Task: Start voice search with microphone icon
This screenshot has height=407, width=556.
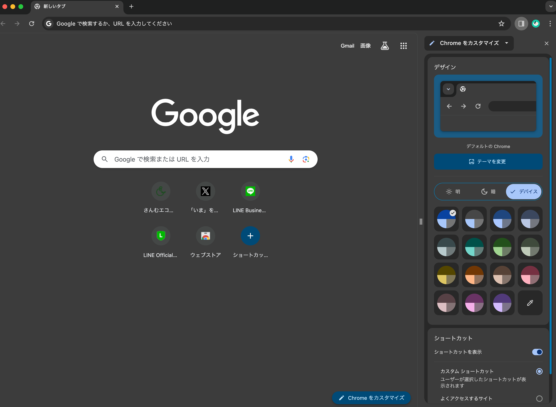Action: pyautogui.click(x=291, y=159)
